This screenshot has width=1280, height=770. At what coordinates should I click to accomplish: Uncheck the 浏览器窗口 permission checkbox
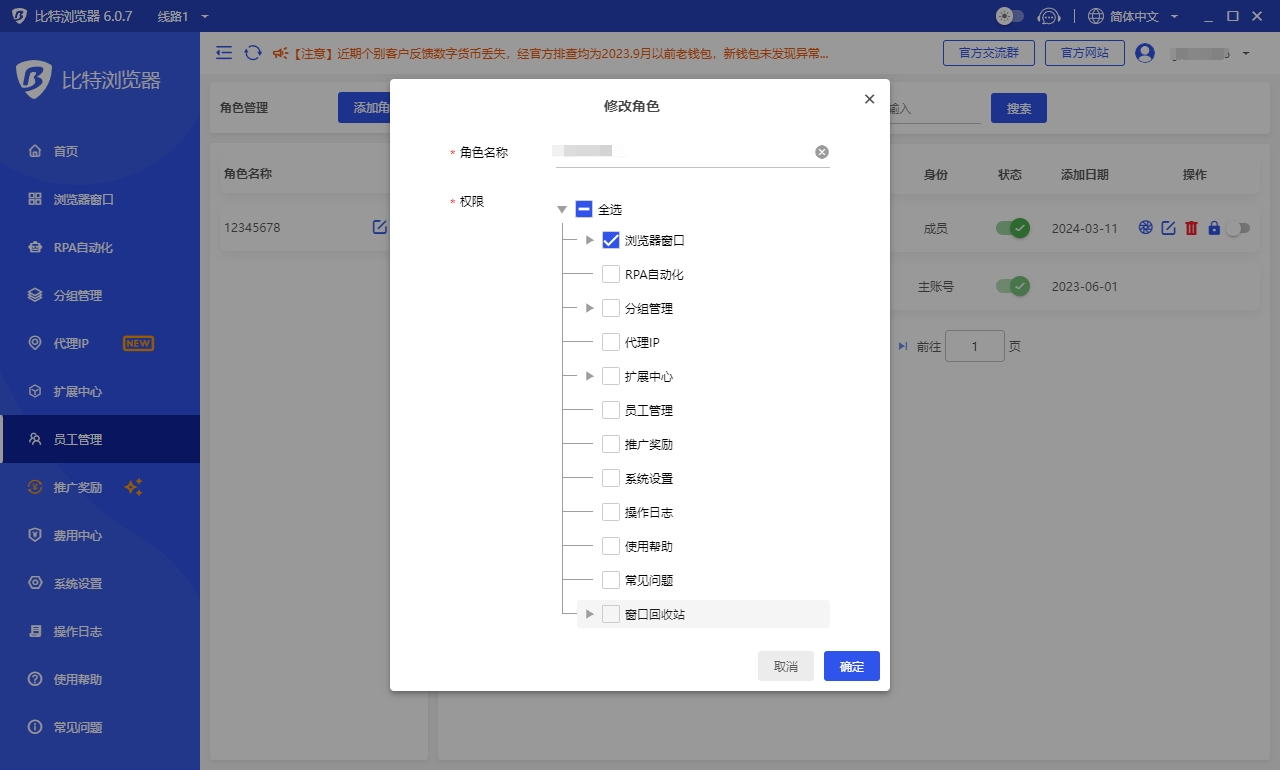pyautogui.click(x=611, y=240)
